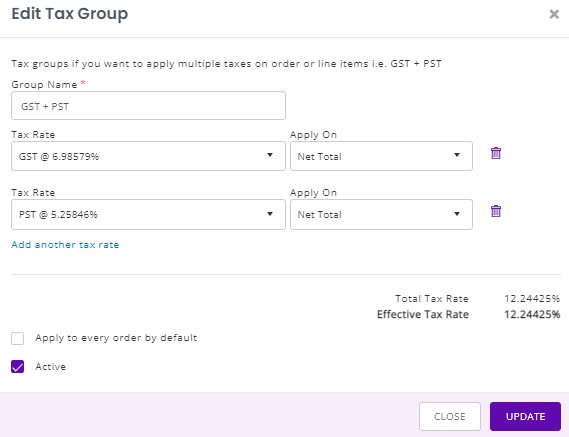The width and height of the screenshot is (569, 437).
Task: Expand second Apply On Net Total dropdown
Action: point(381,214)
